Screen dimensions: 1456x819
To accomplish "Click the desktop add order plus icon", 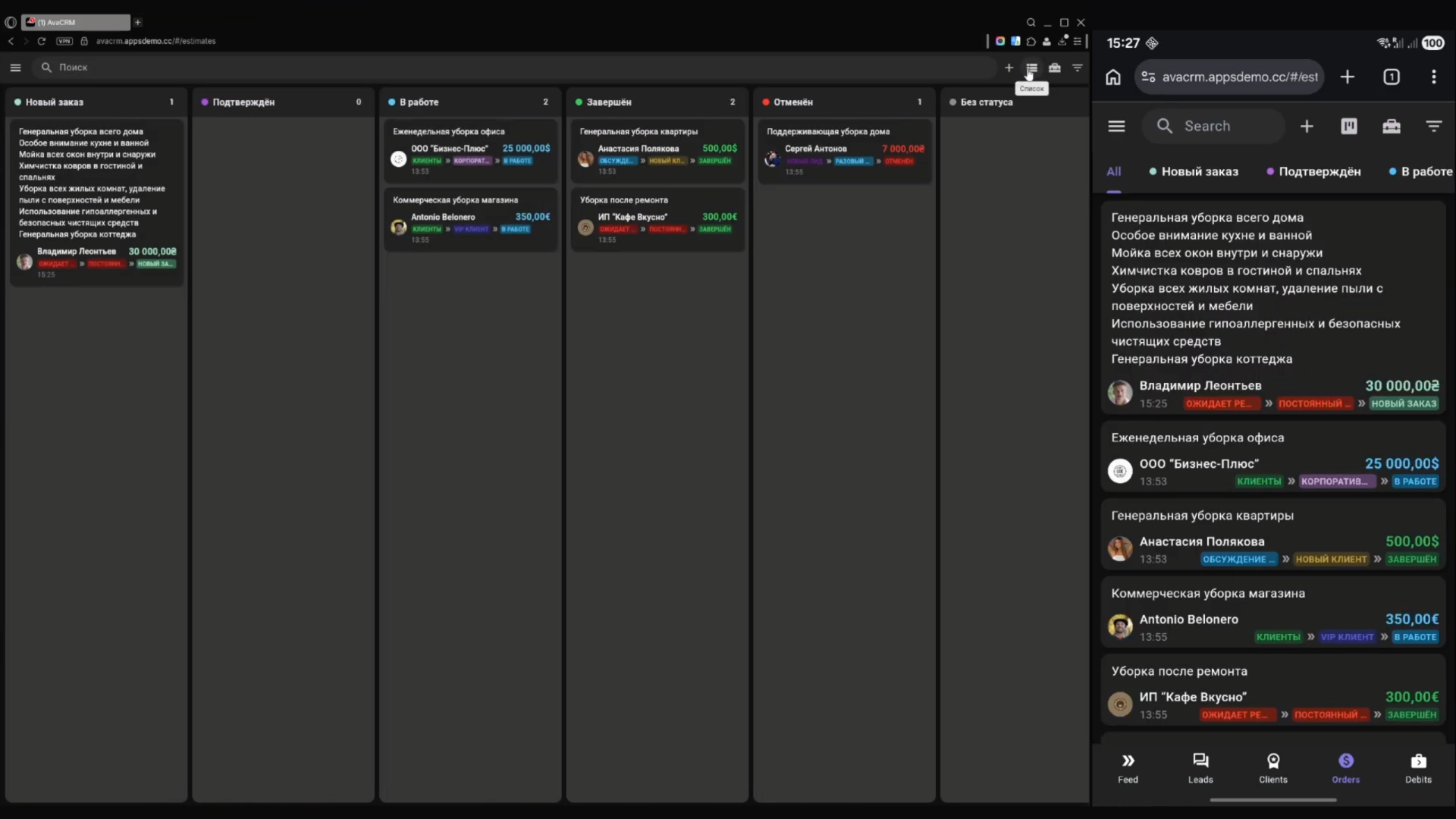I will click(x=1009, y=67).
